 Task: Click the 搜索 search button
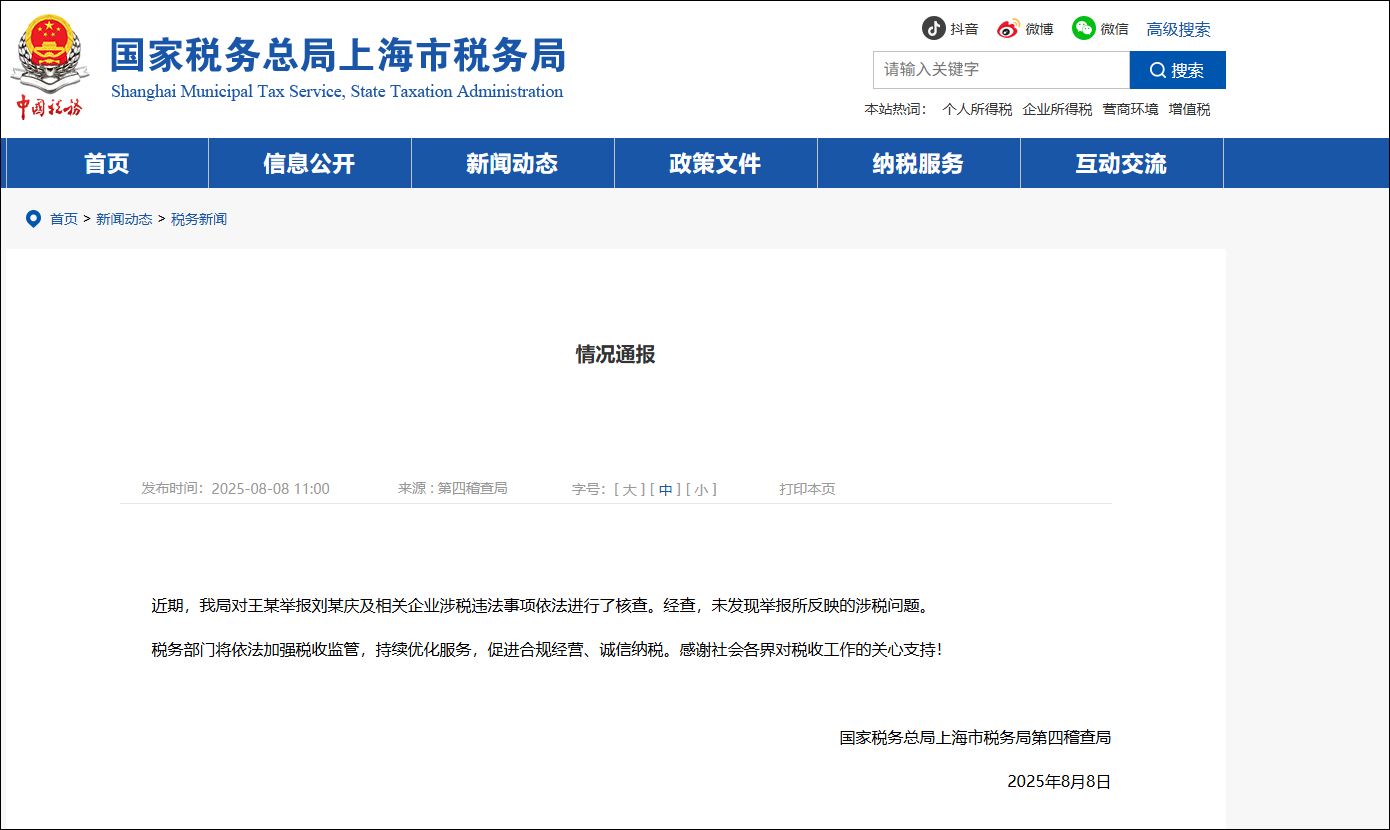pos(1177,70)
